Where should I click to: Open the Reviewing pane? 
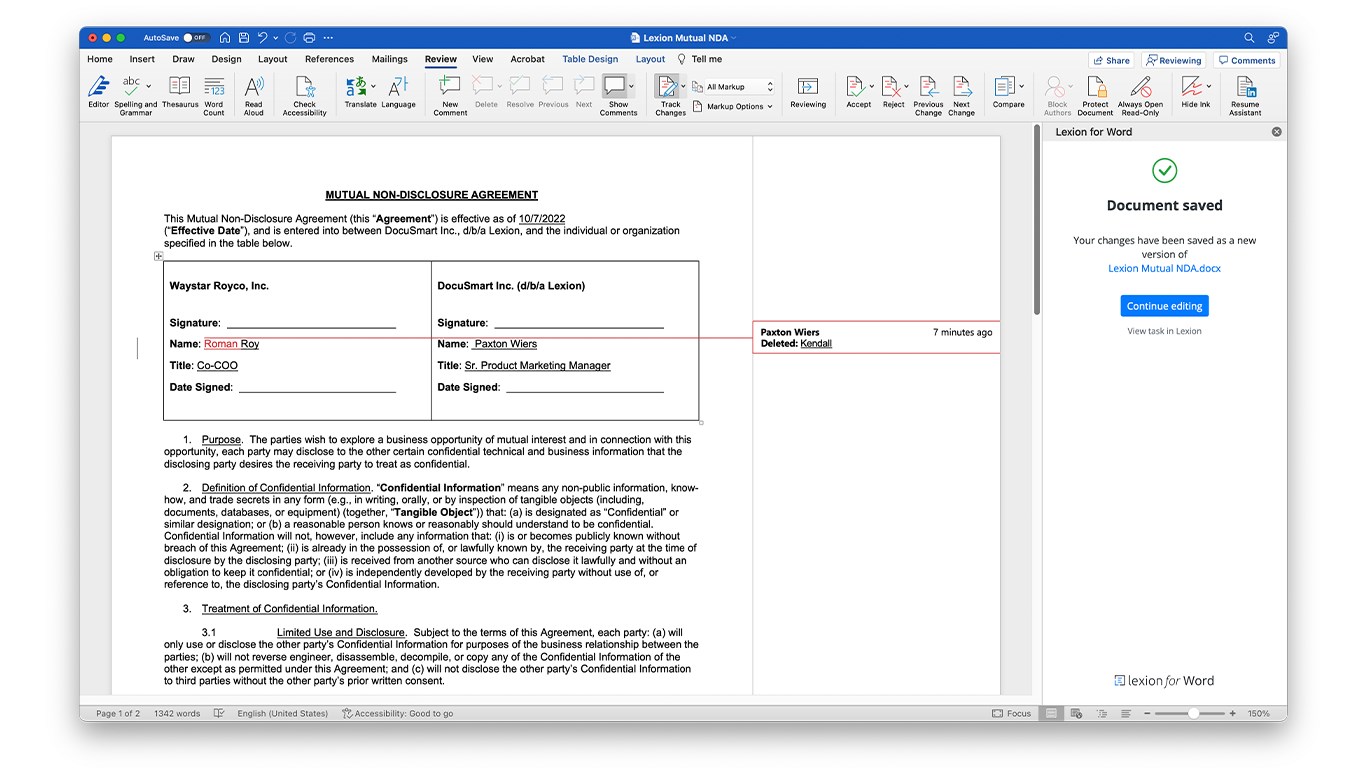(808, 93)
